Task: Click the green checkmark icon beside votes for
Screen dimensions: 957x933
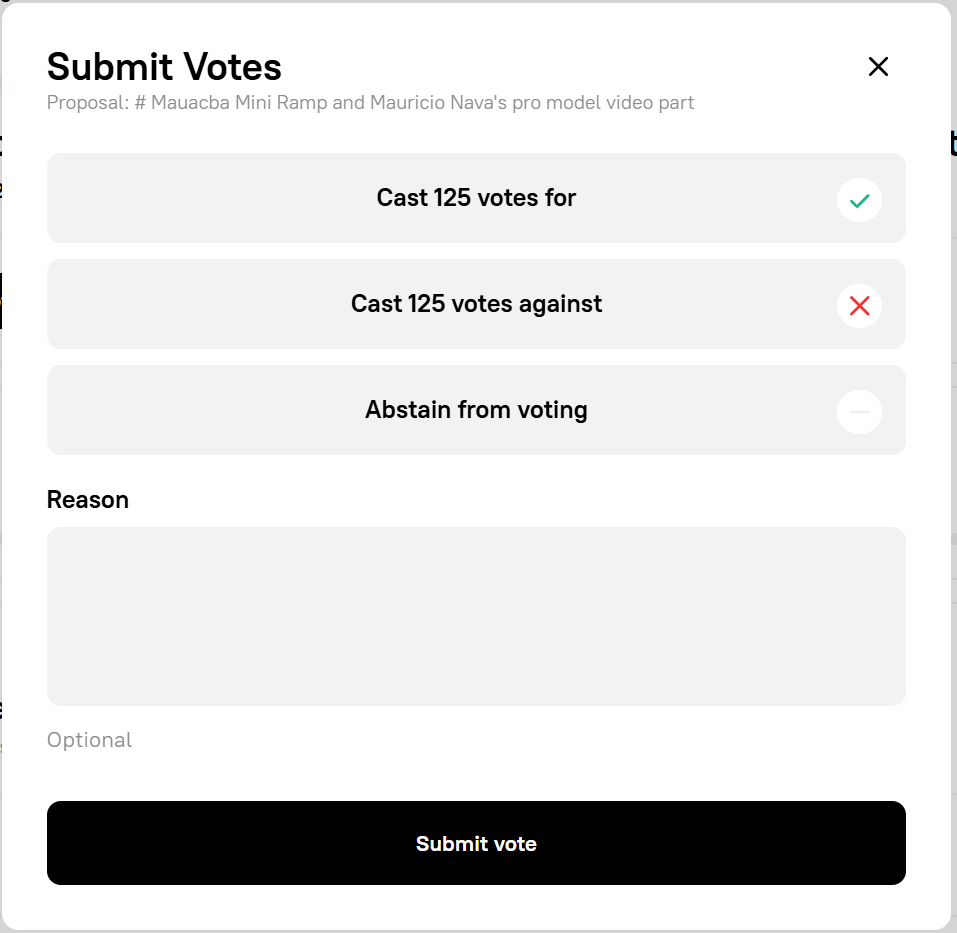Action: 858,199
